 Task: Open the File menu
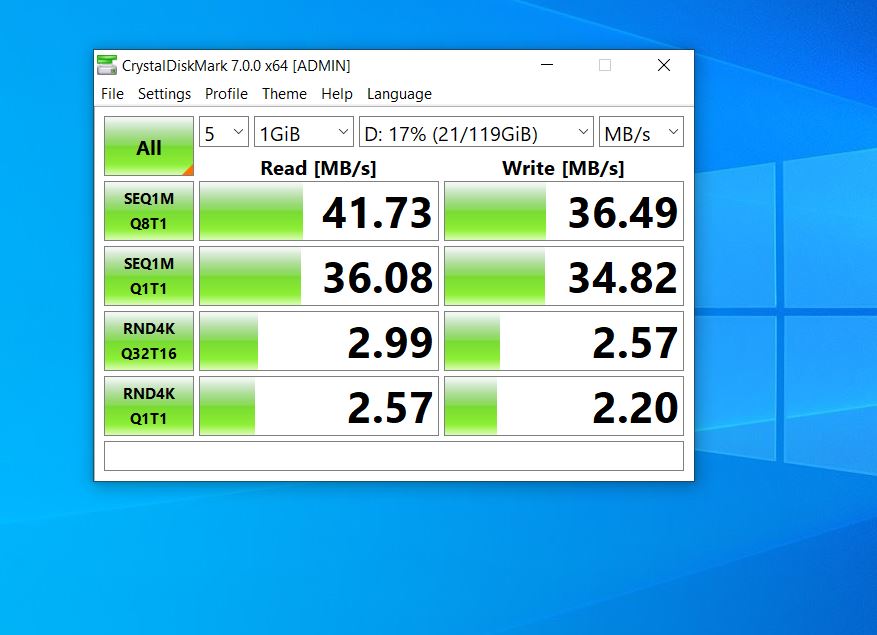(112, 93)
